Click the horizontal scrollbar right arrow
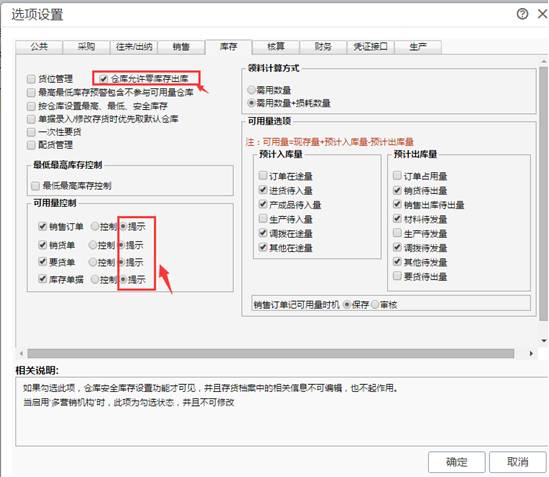 pos(531,353)
